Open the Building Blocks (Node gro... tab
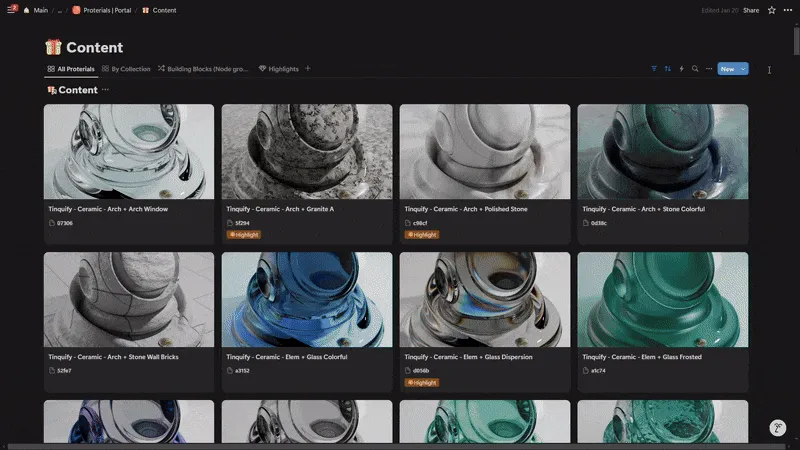 click(x=203, y=69)
